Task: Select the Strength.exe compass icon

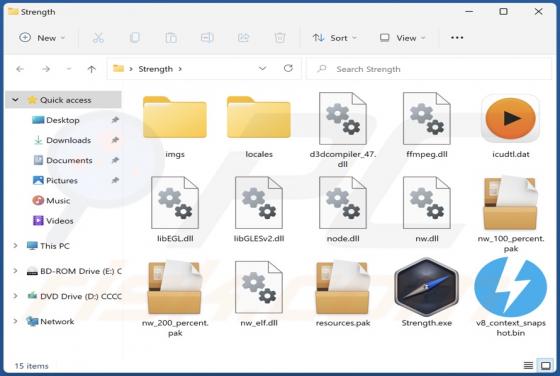Action: coord(426,287)
